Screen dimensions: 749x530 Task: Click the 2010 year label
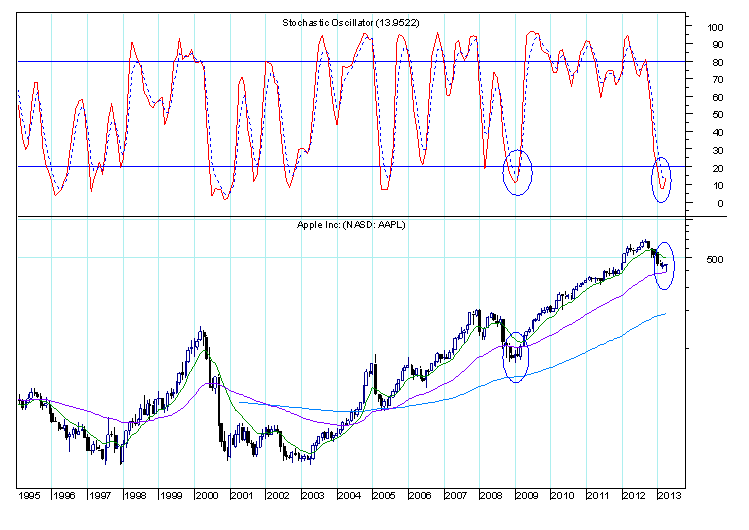(563, 495)
